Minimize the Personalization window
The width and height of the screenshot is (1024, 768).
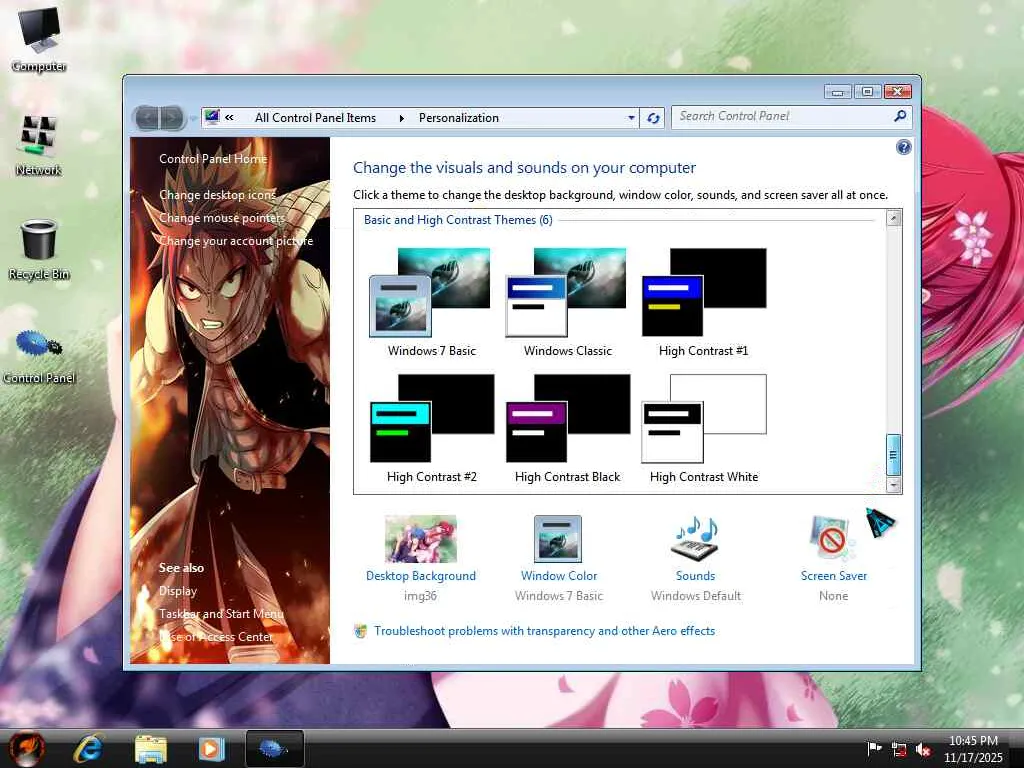point(837,91)
